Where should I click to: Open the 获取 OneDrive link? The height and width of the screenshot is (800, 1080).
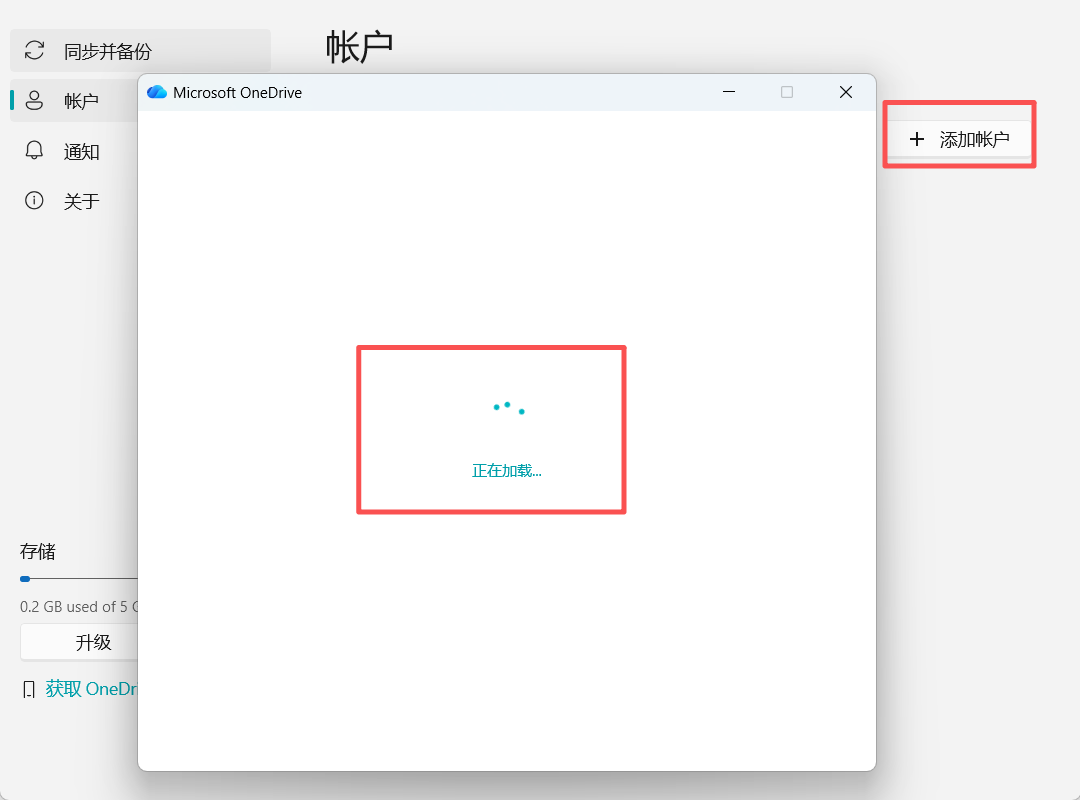click(92, 688)
